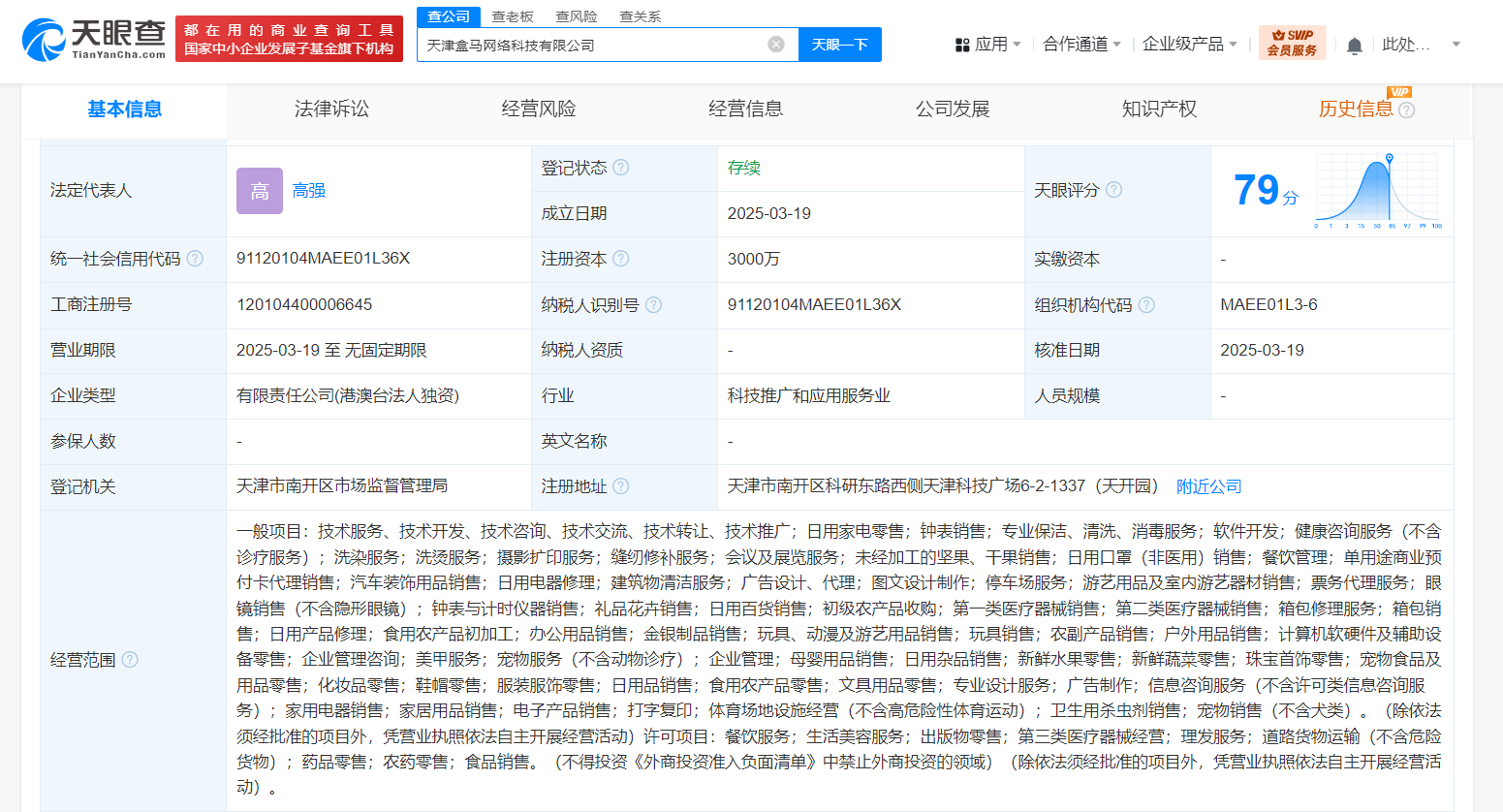Expand the 企业级产品 dropdown
Image resolution: width=1503 pixels, height=812 pixels.
(x=1189, y=45)
